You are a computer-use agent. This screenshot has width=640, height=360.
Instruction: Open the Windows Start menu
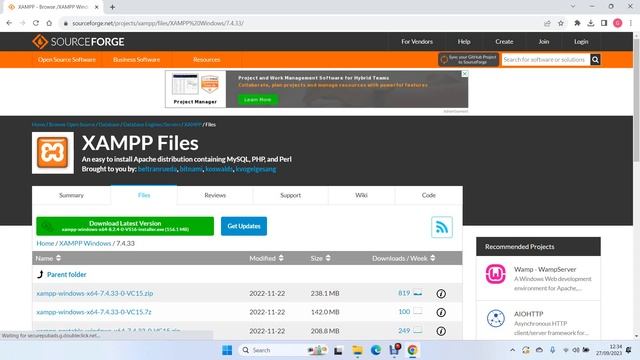227,350
